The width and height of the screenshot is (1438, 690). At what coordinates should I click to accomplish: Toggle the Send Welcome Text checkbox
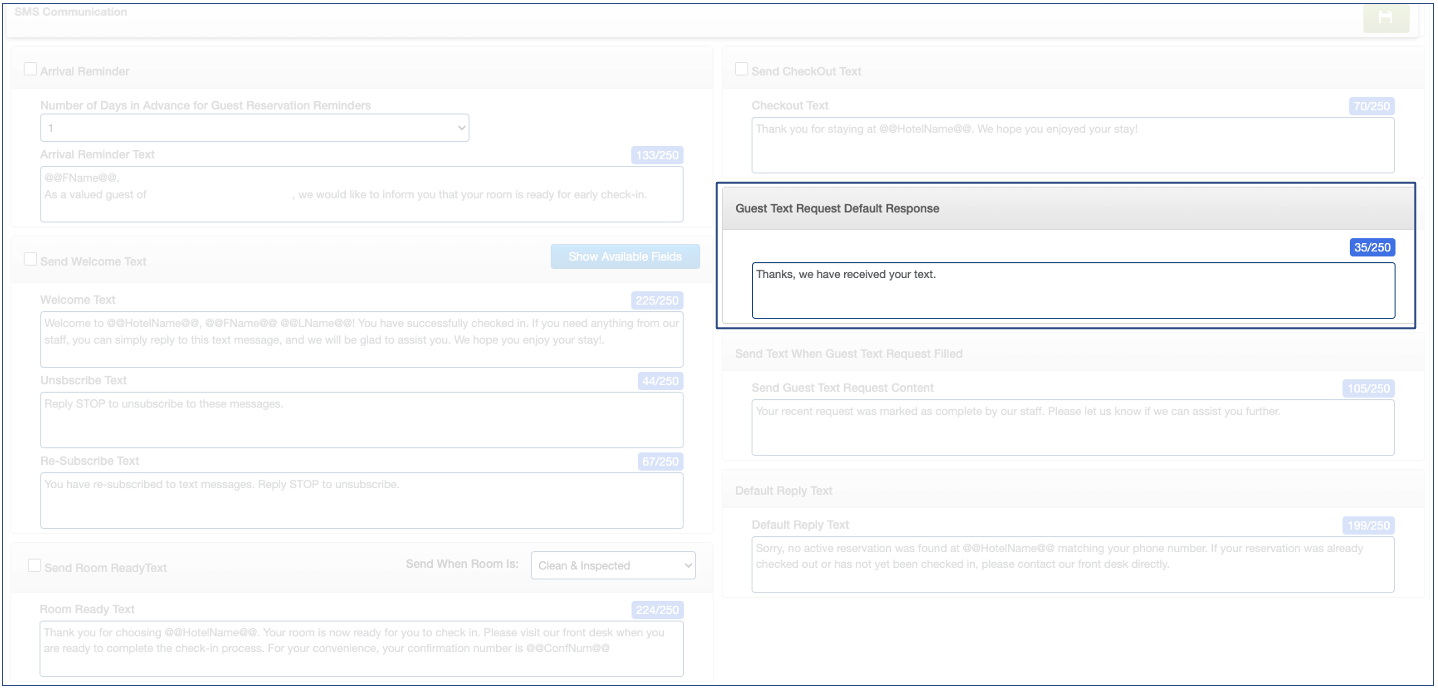(x=30, y=260)
